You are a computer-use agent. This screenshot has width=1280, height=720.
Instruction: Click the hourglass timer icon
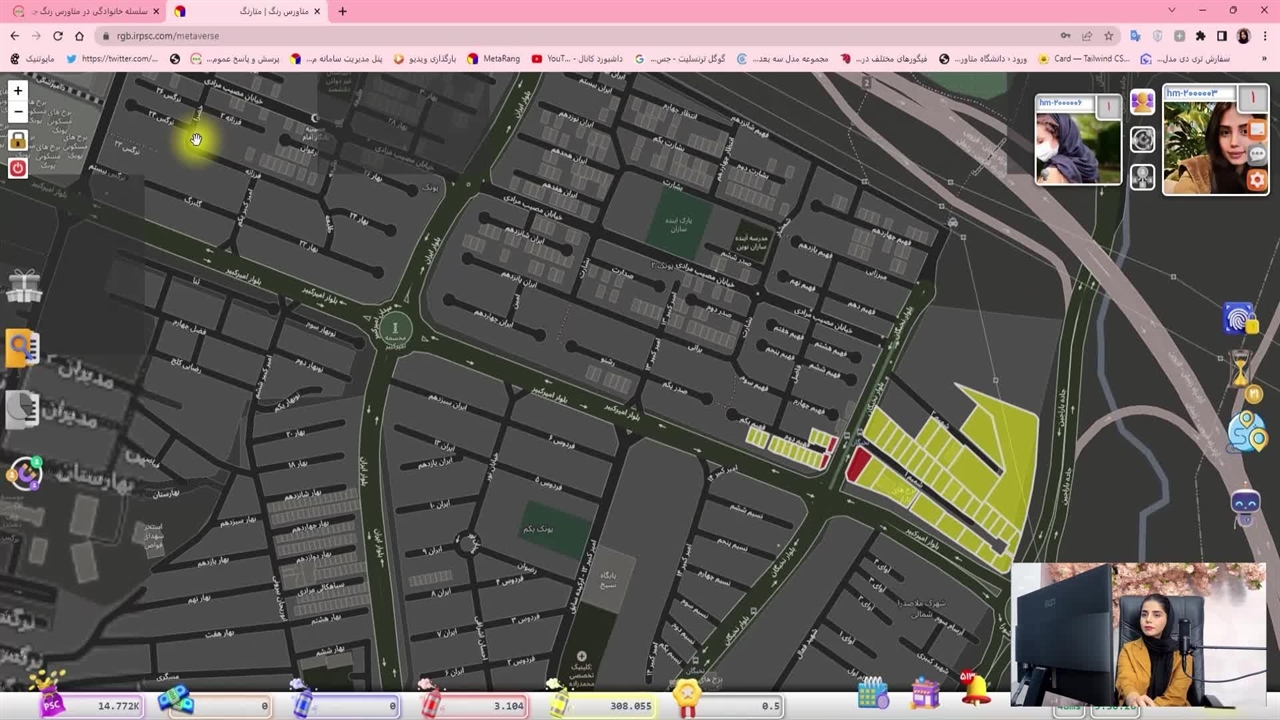pyautogui.click(x=1241, y=369)
